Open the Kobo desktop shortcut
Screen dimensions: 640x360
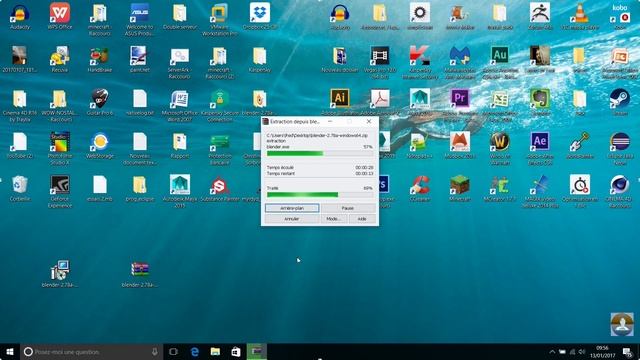pyautogui.click(x=620, y=17)
